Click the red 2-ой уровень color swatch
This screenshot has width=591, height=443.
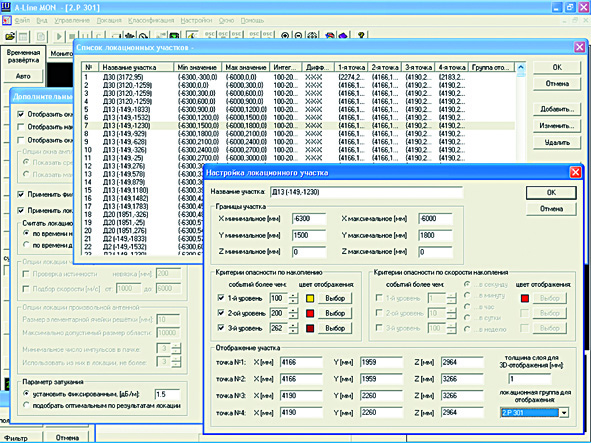click(x=310, y=313)
